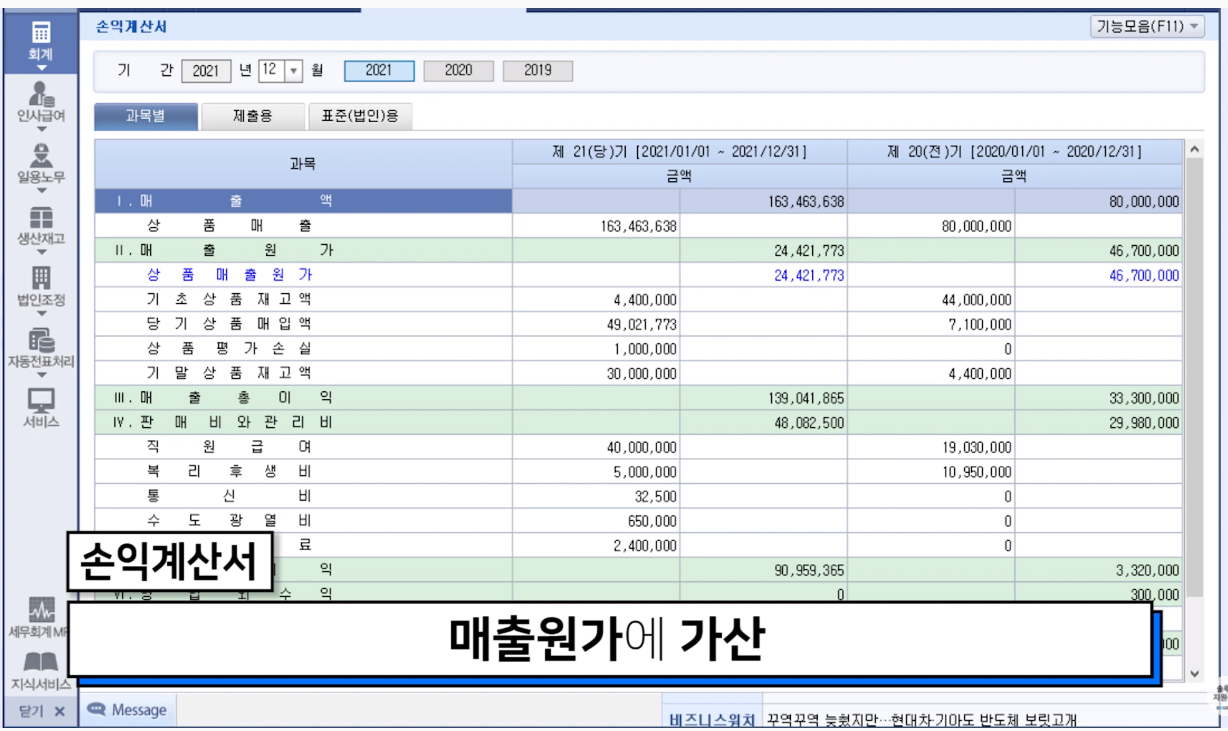Select the 통신비 row
The height and width of the screenshot is (731, 1228).
point(638,496)
